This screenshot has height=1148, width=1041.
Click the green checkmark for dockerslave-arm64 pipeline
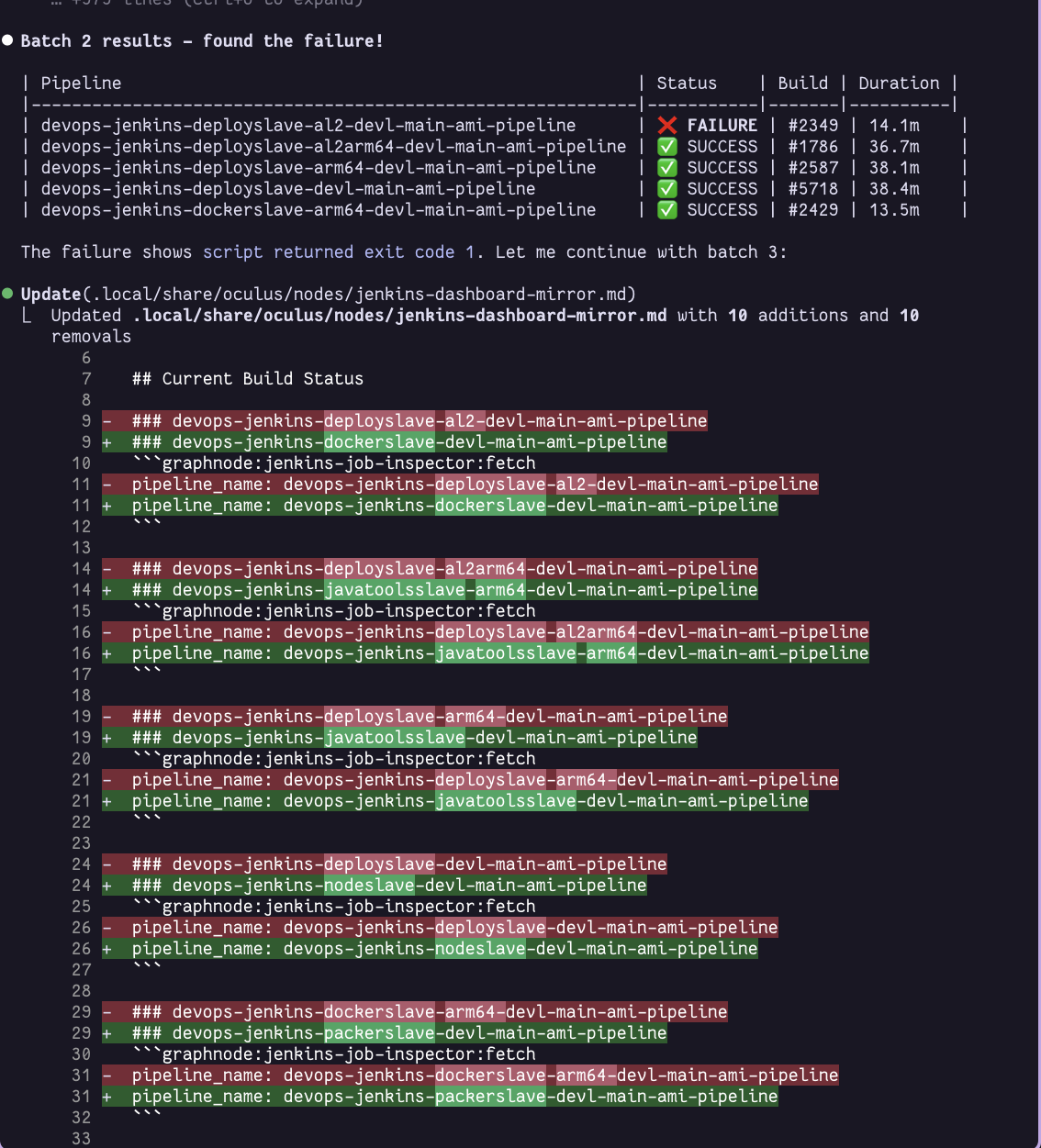tap(667, 210)
